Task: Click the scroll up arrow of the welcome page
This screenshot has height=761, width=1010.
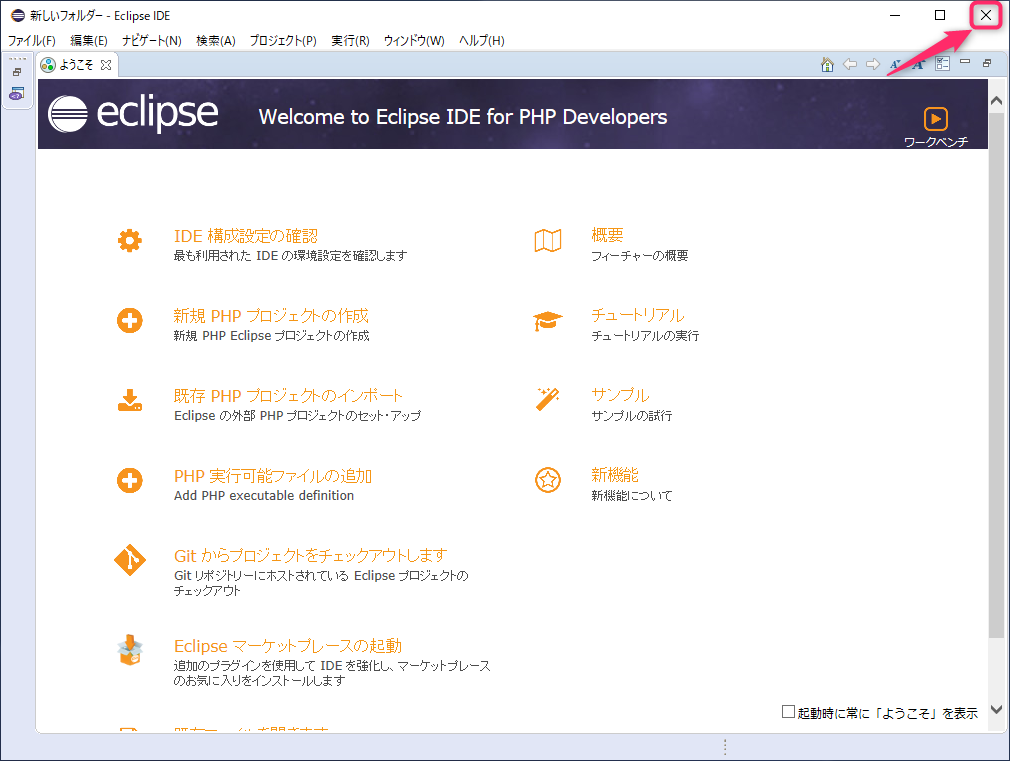Action: (x=996, y=101)
